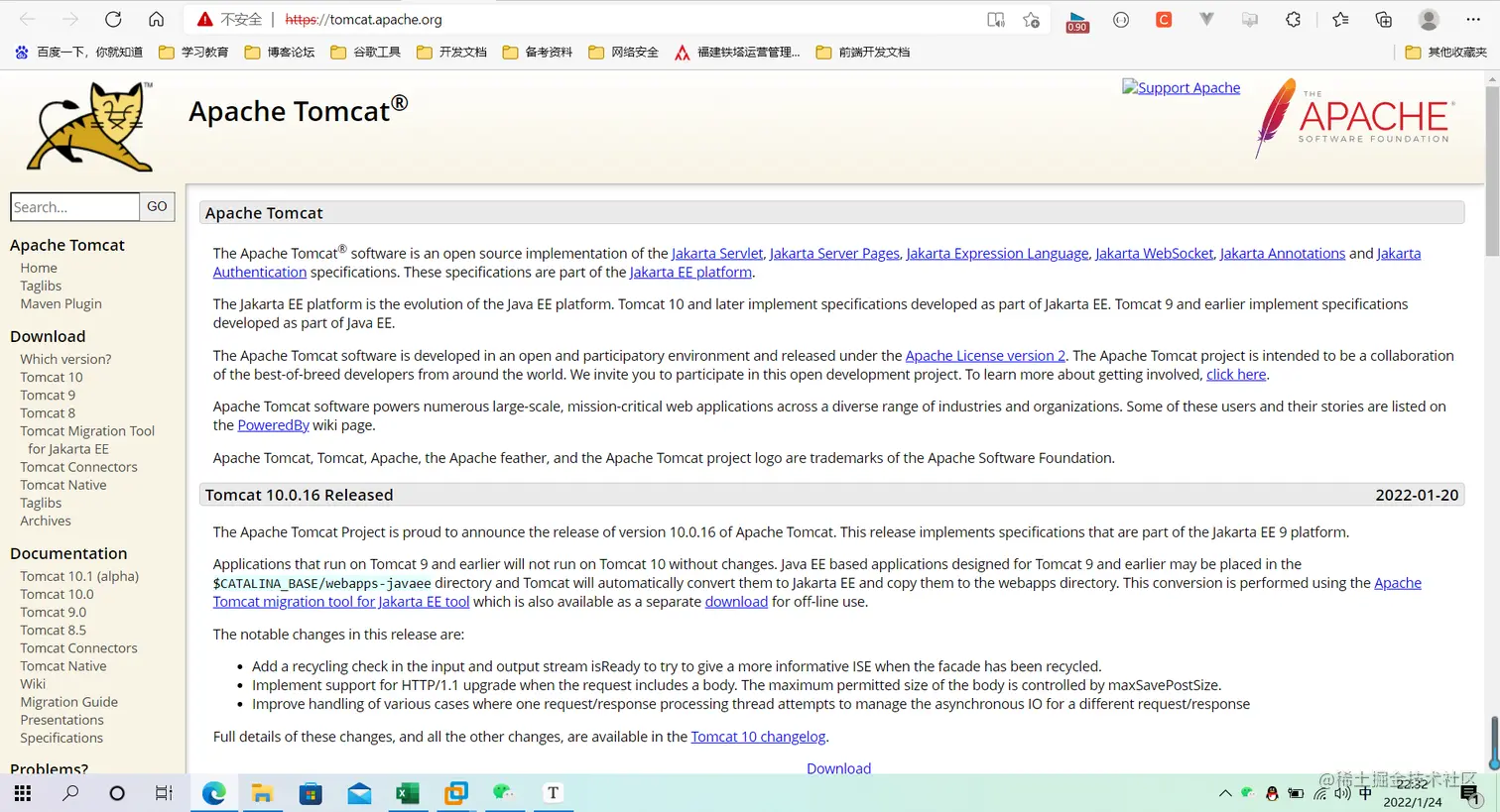
Task: Open Task View on the taskbar
Action: pos(164,793)
